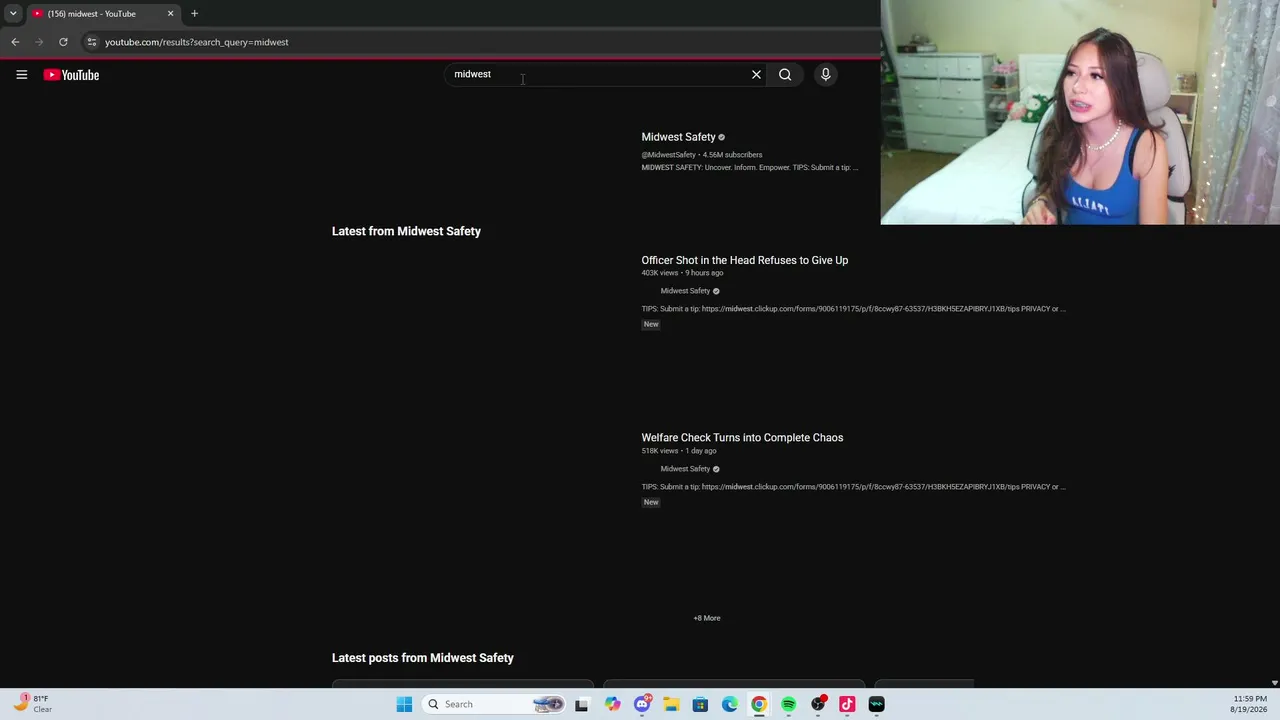Click the page scrollbar down arrow
Viewport: 1280px width, 720px height.
point(1274,683)
